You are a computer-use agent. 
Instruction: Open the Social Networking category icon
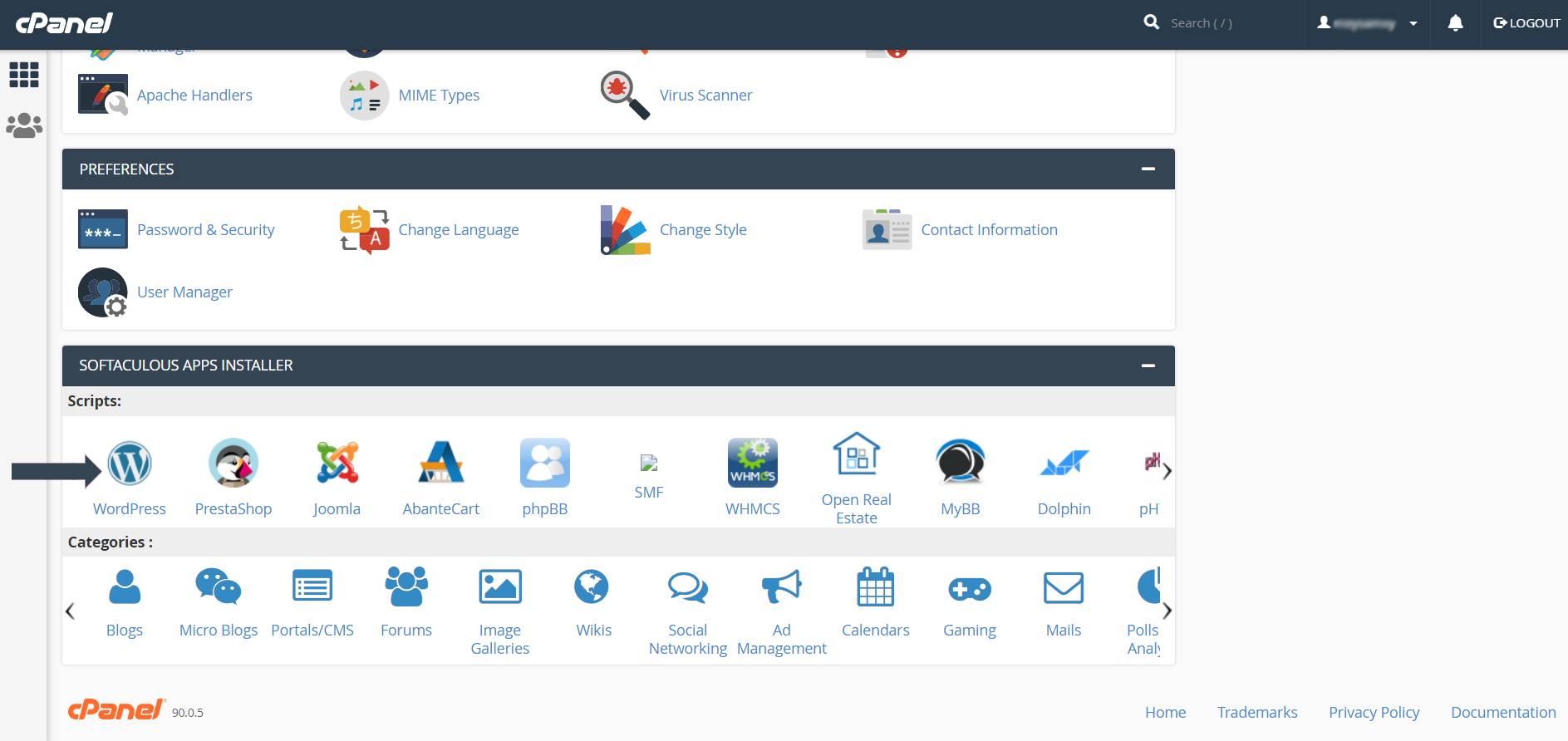coord(688,587)
